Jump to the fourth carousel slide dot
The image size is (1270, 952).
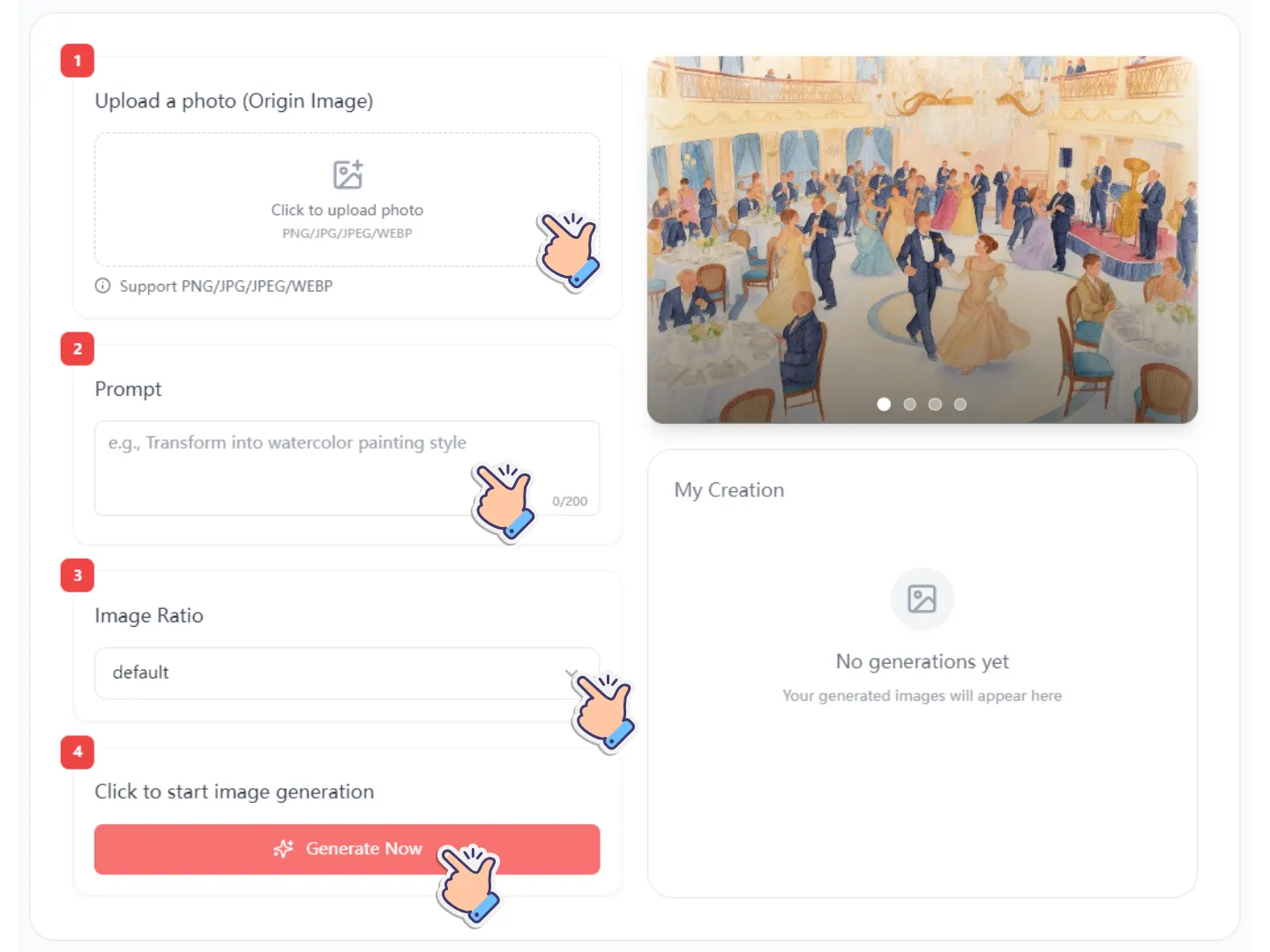(x=960, y=405)
